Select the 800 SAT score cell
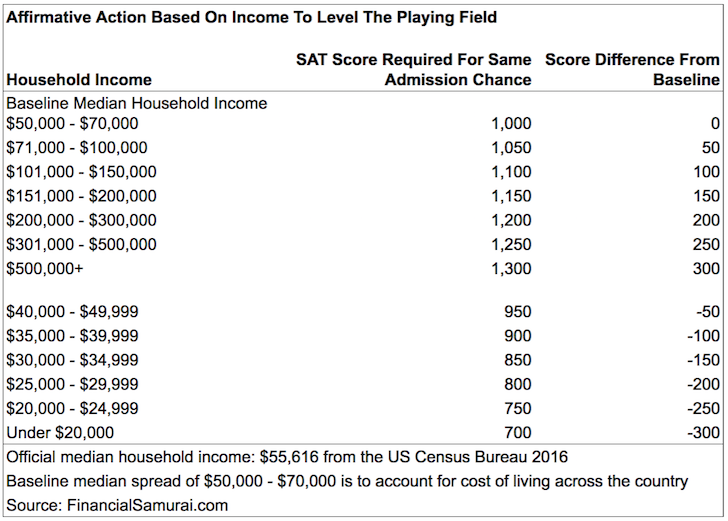Screen dimensions: 728x521 tap(518, 384)
